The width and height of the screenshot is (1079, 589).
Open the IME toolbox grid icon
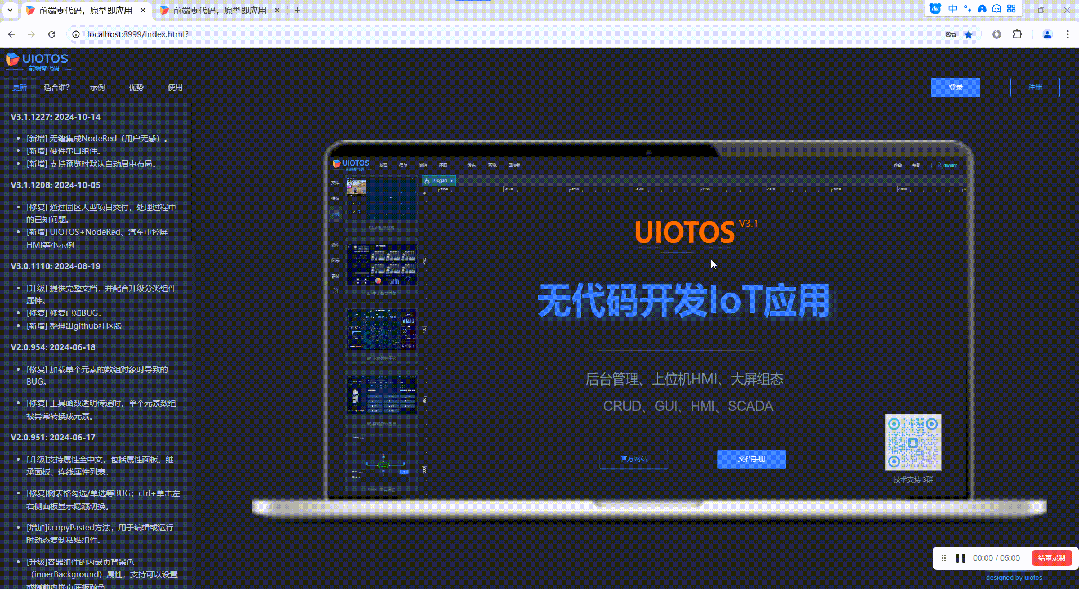click(x=1011, y=9)
